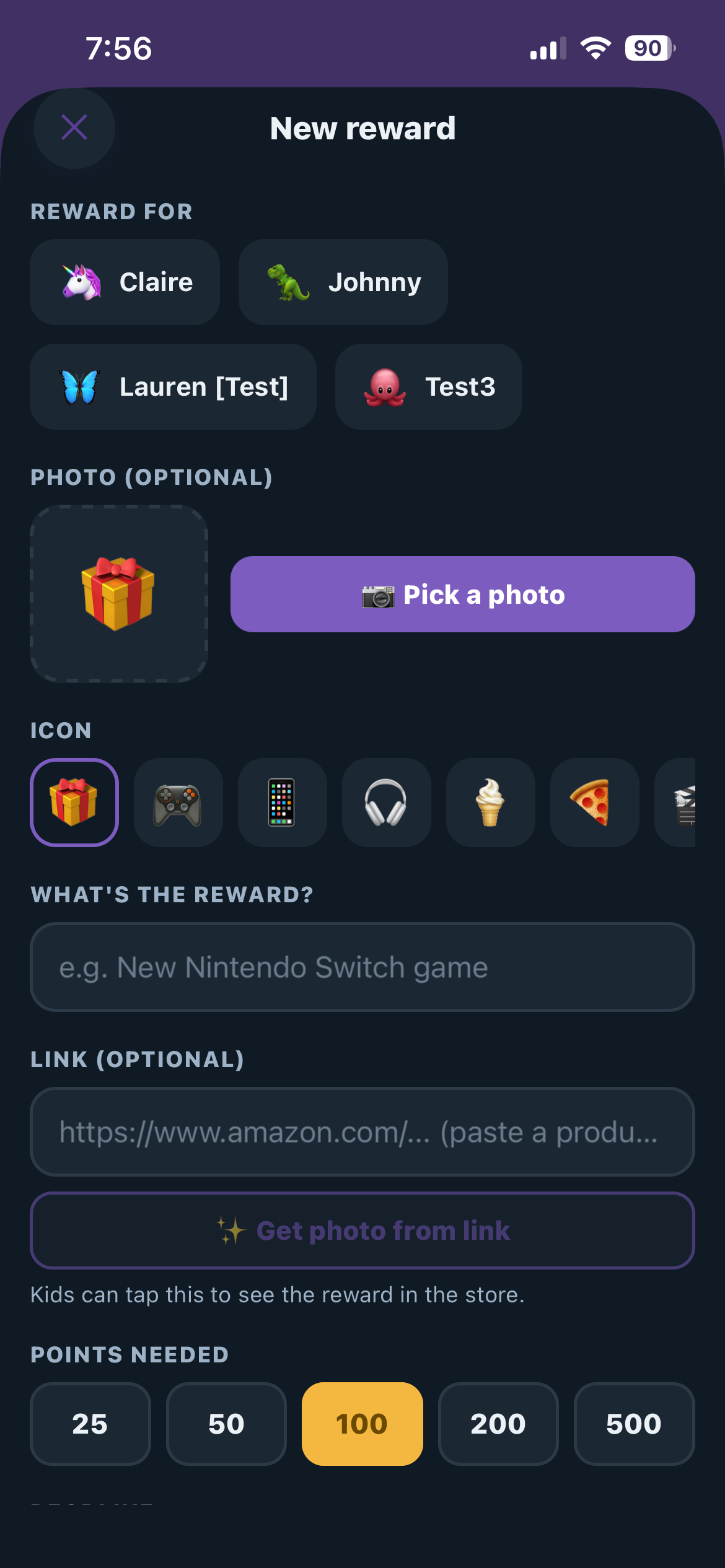The height and width of the screenshot is (1568, 725).
Task: Set points needed to 25
Action: (x=90, y=1424)
